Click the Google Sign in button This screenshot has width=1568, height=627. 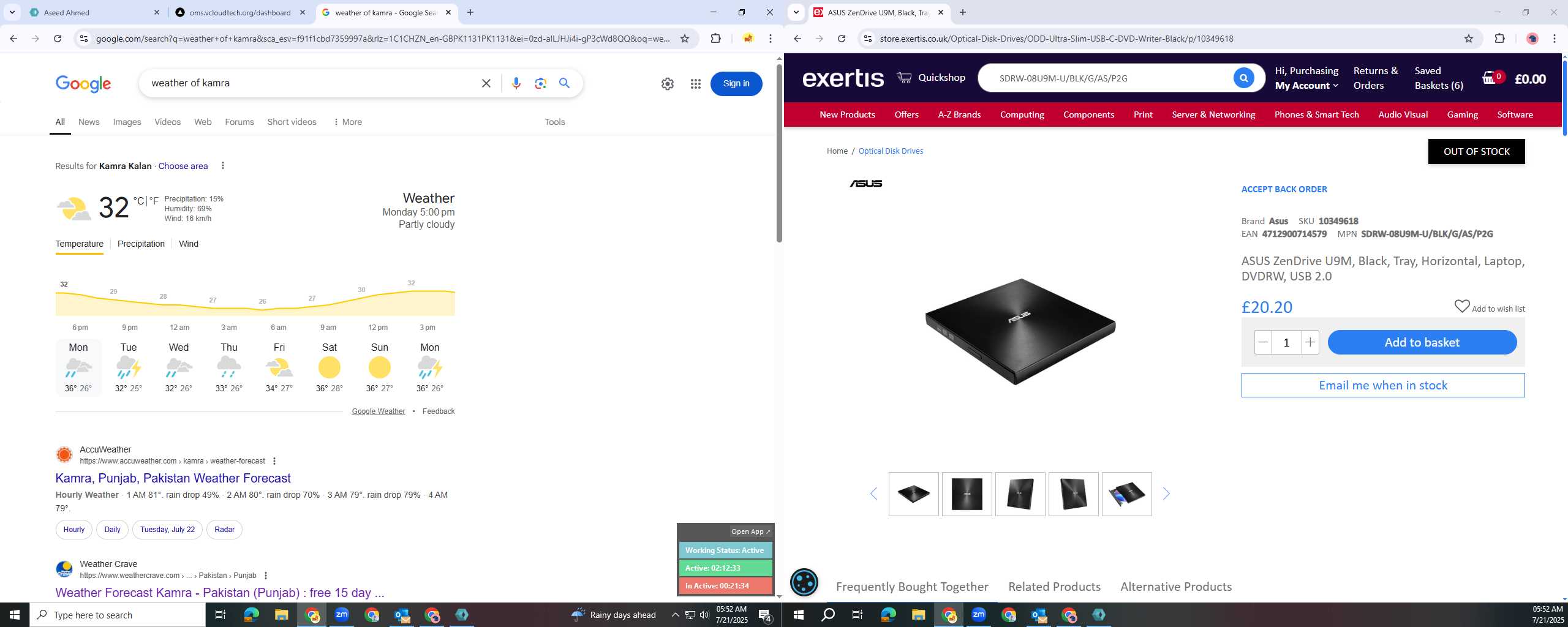[x=736, y=84]
